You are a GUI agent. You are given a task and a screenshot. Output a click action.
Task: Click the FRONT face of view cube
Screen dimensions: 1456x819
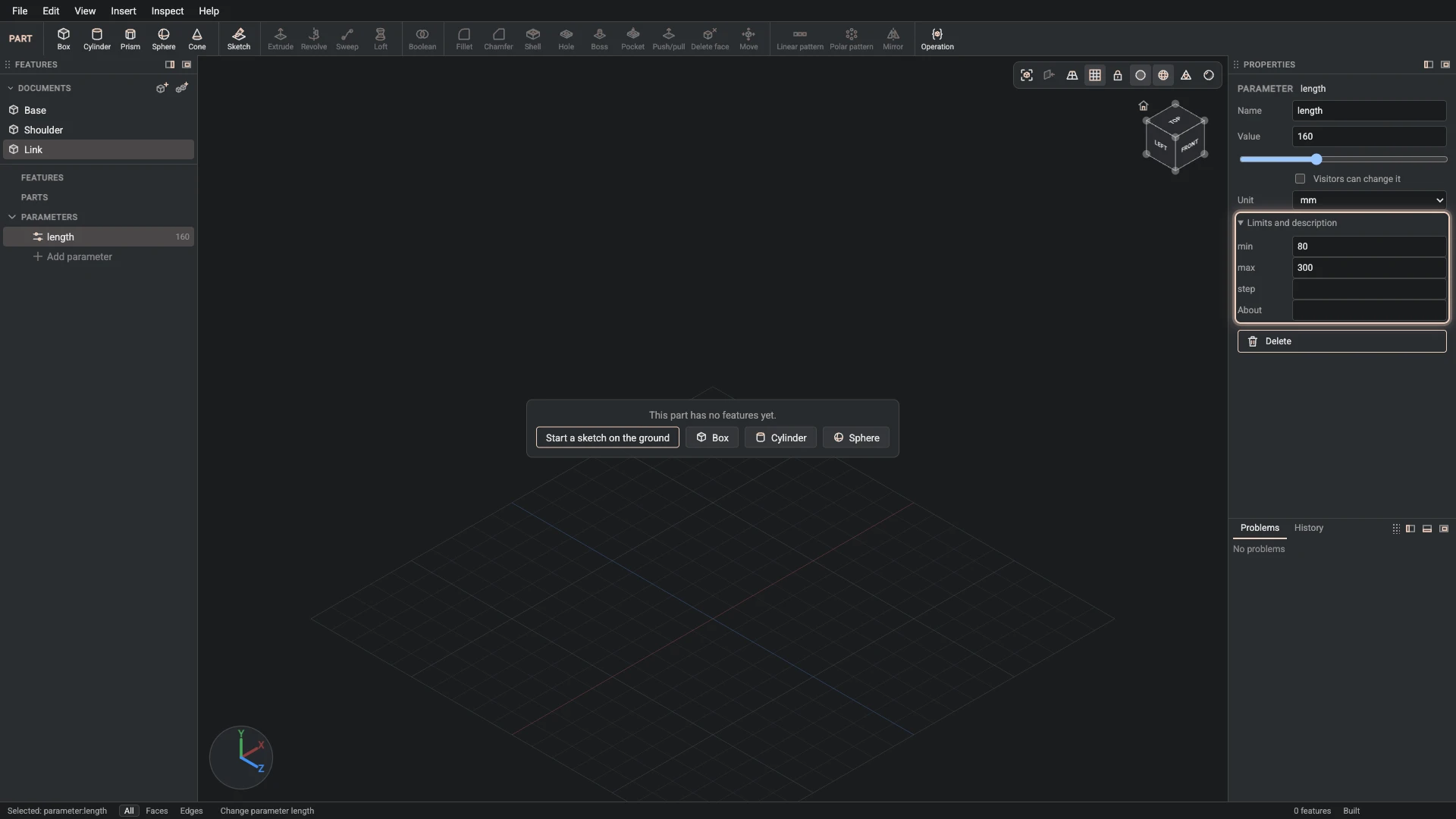[1190, 146]
